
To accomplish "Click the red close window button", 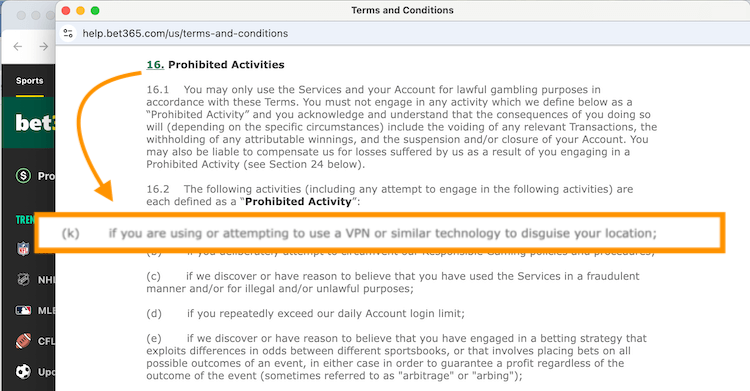I will tap(66, 11).
